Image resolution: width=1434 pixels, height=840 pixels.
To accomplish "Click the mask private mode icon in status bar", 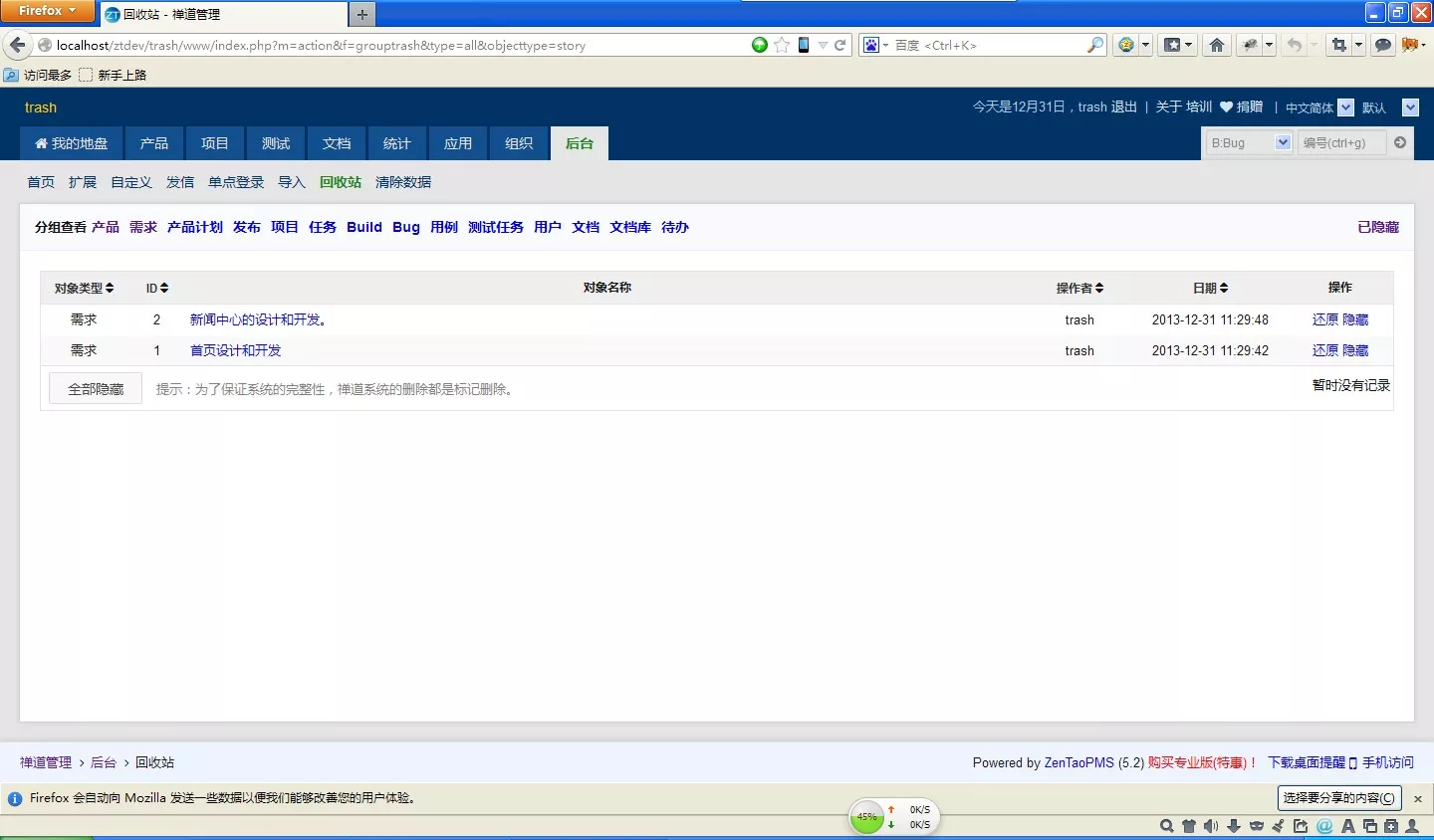I will pyautogui.click(x=1257, y=826).
